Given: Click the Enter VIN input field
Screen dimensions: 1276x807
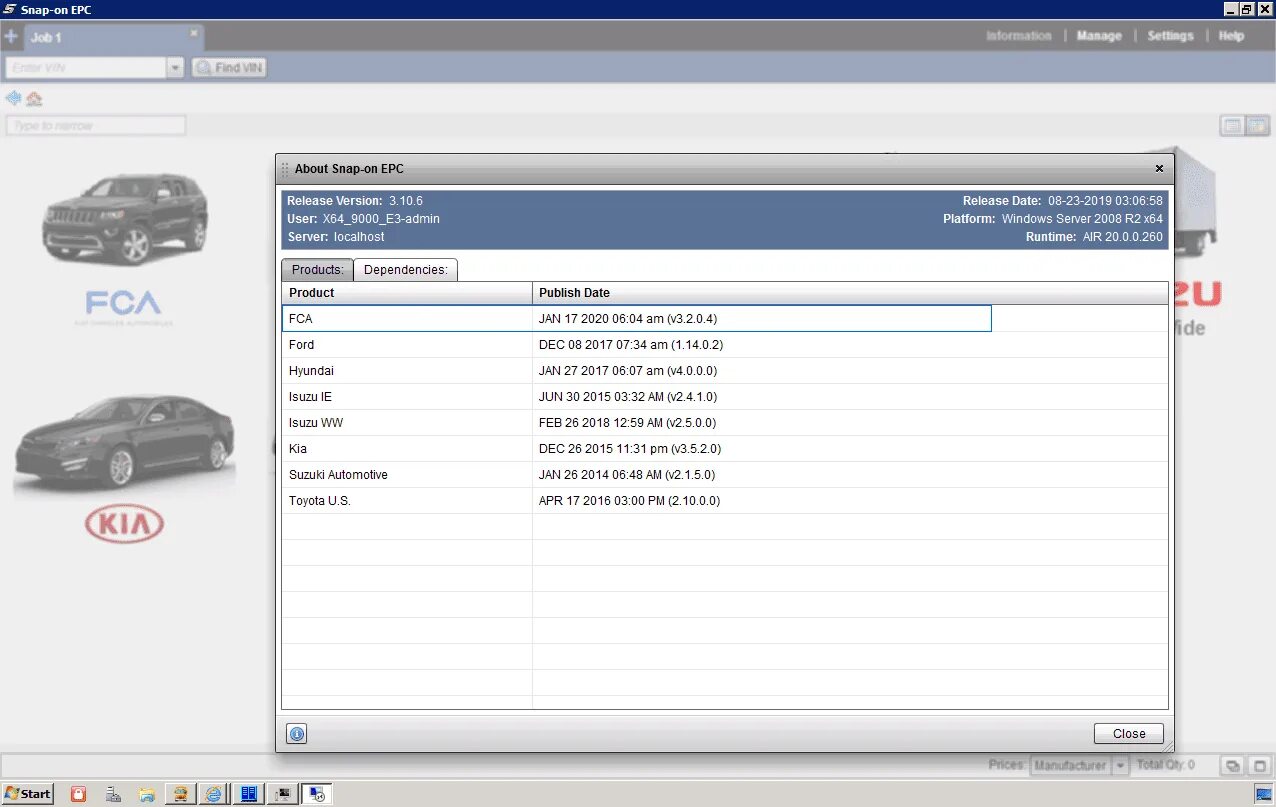Looking at the screenshot, I should click(86, 68).
